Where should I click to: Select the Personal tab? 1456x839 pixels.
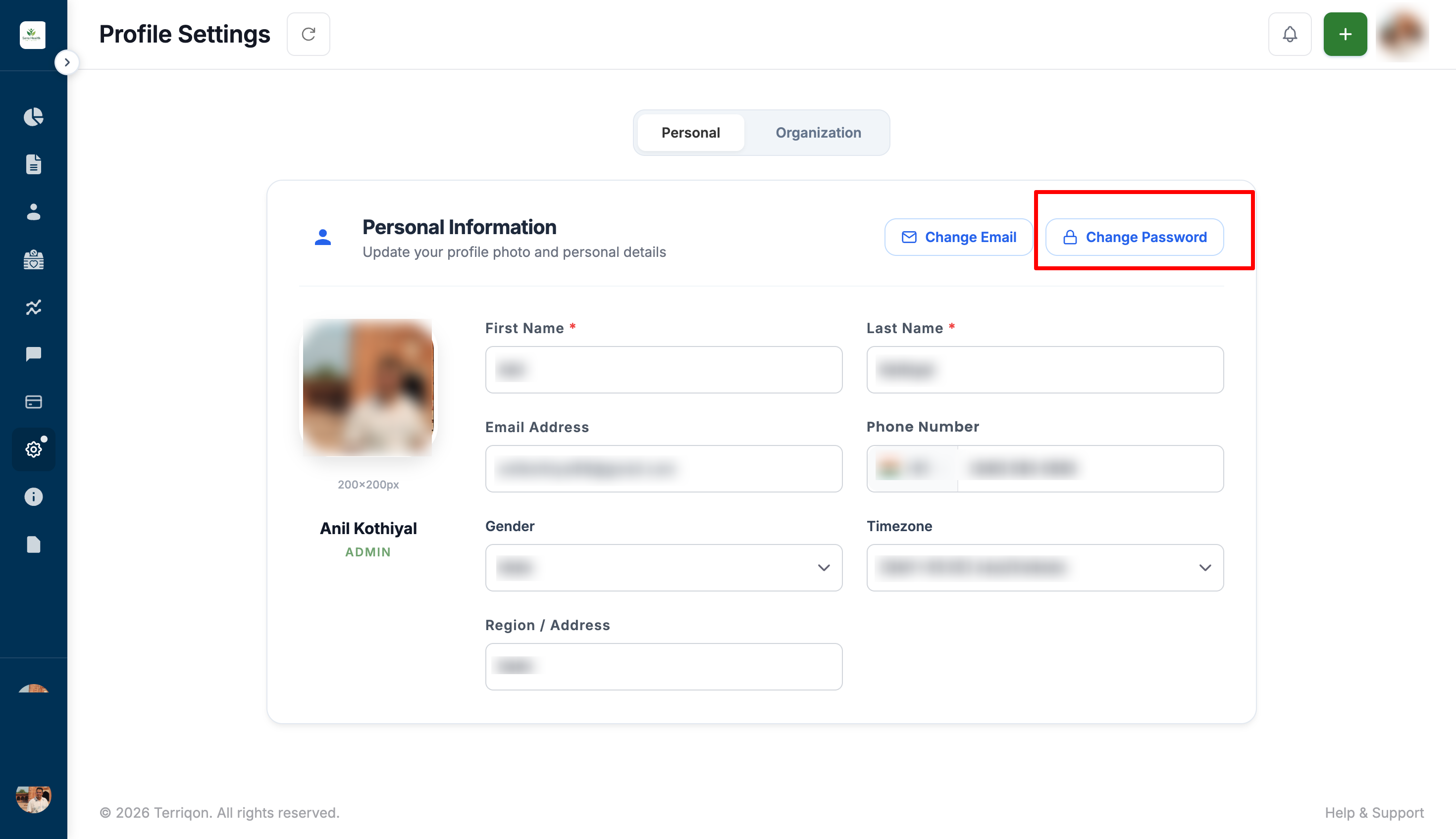(x=690, y=133)
